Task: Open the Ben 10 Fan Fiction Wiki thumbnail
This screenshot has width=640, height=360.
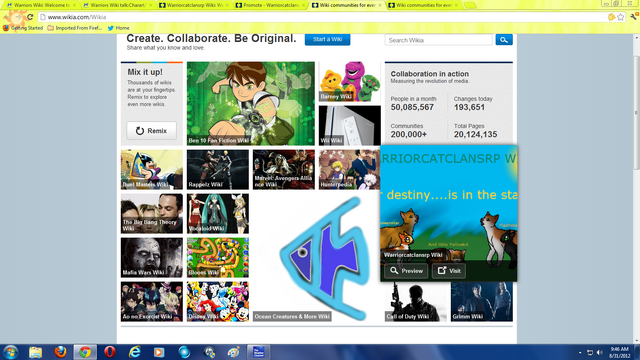Action: (x=251, y=103)
